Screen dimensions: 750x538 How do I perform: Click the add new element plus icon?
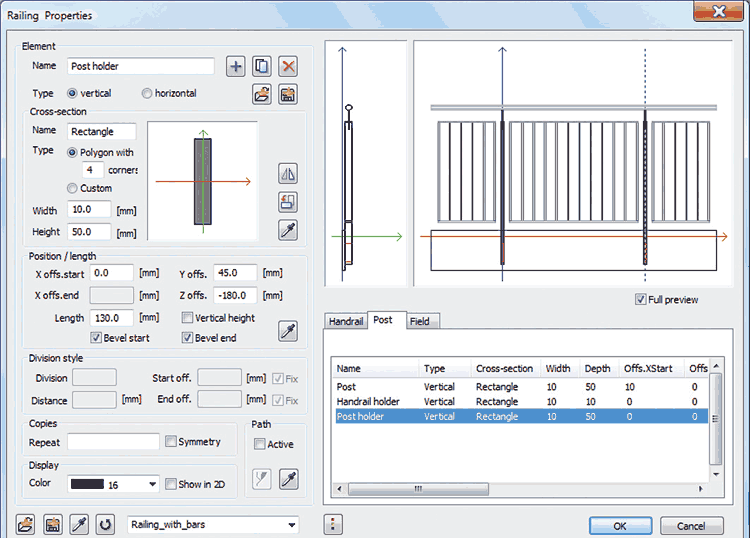point(236,67)
